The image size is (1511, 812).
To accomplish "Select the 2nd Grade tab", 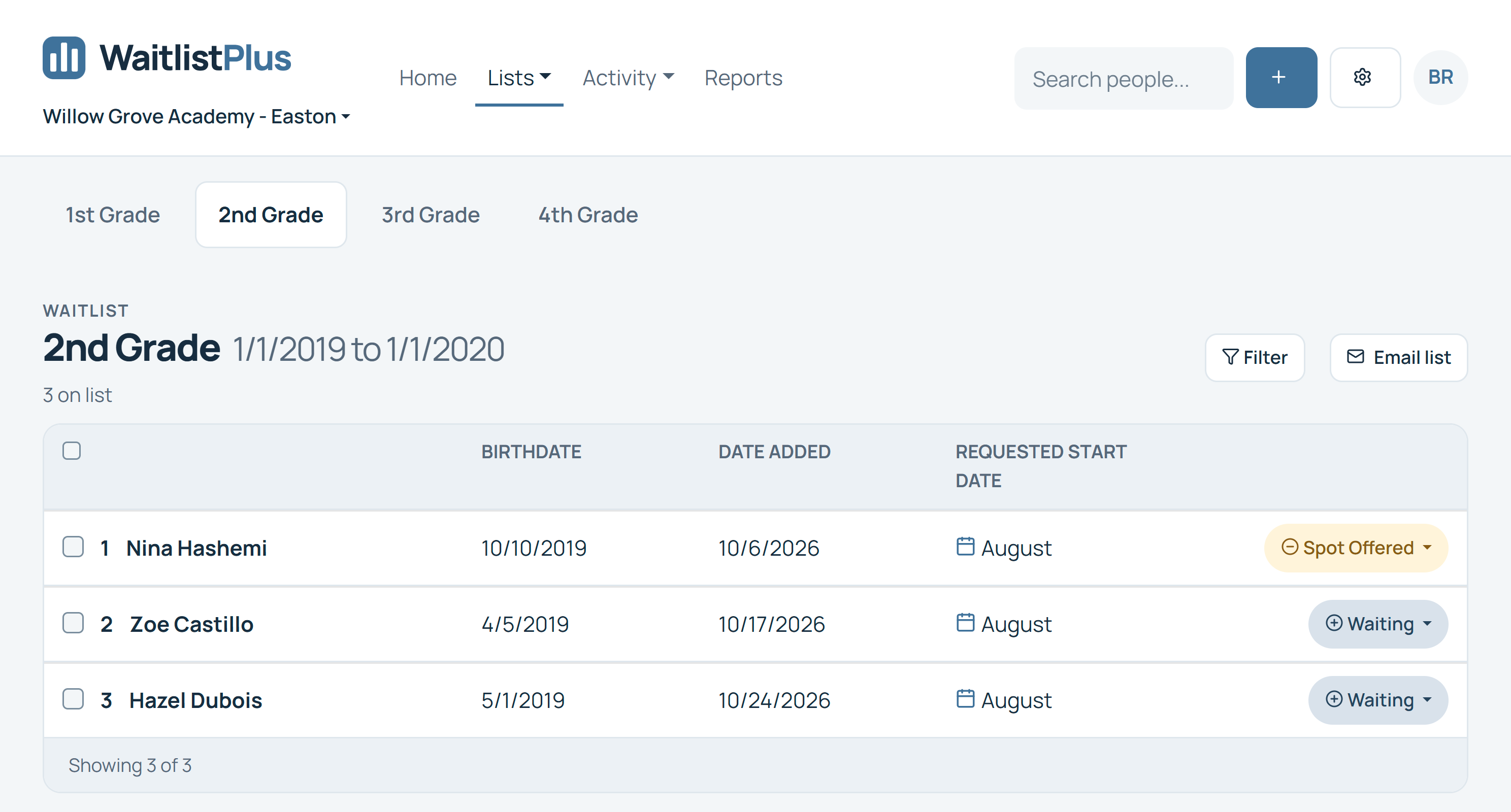I will [x=271, y=215].
